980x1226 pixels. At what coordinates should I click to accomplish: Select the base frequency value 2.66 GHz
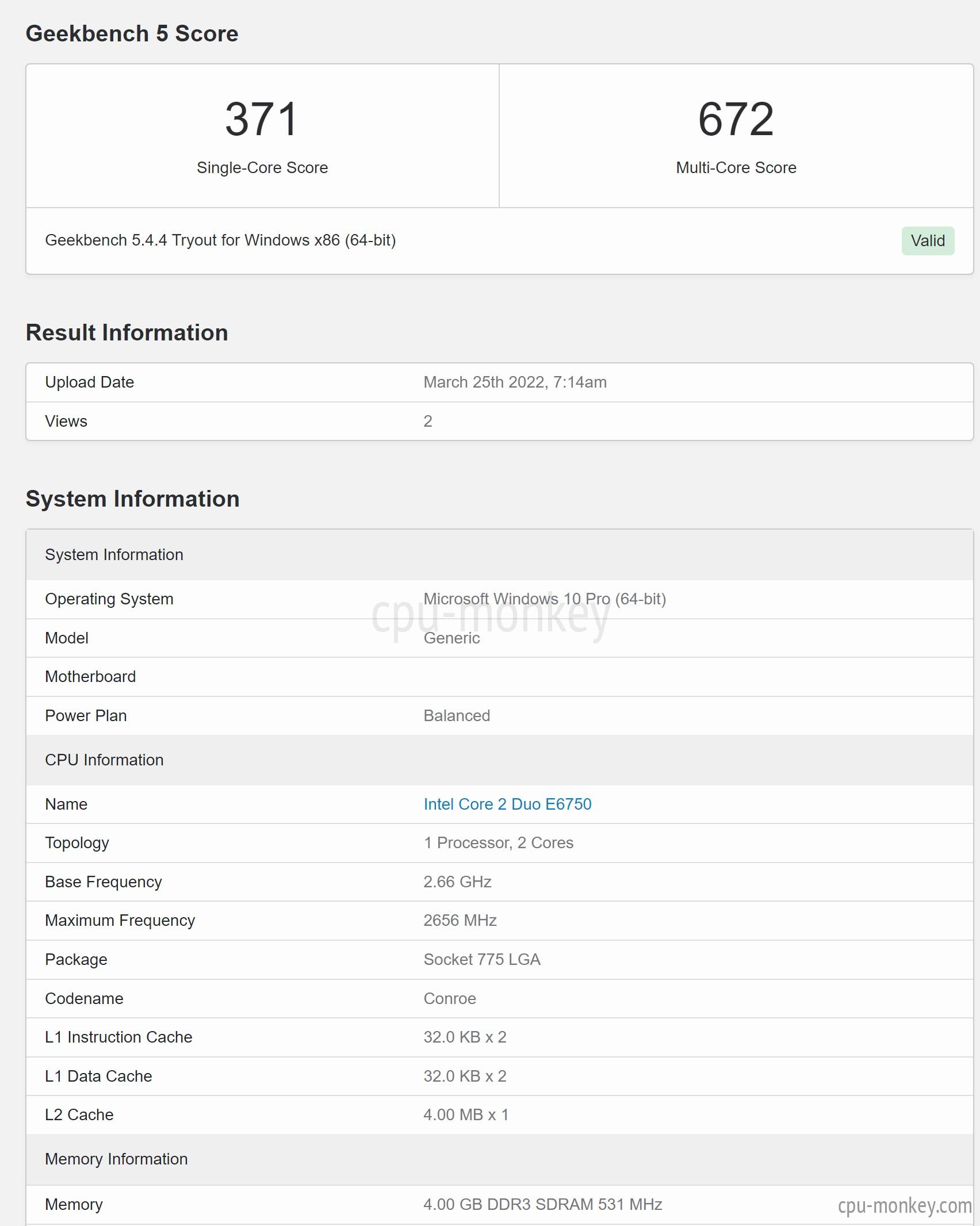(x=457, y=882)
